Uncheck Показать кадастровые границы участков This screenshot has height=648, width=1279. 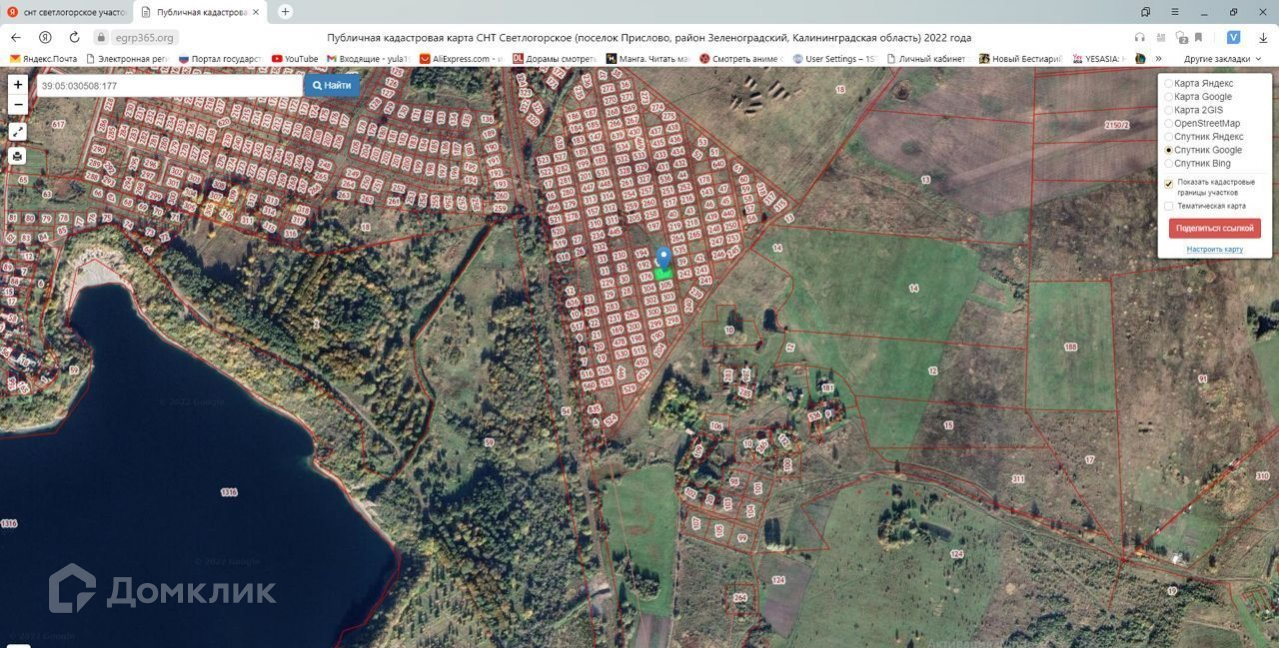click(x=1169, y=184)
